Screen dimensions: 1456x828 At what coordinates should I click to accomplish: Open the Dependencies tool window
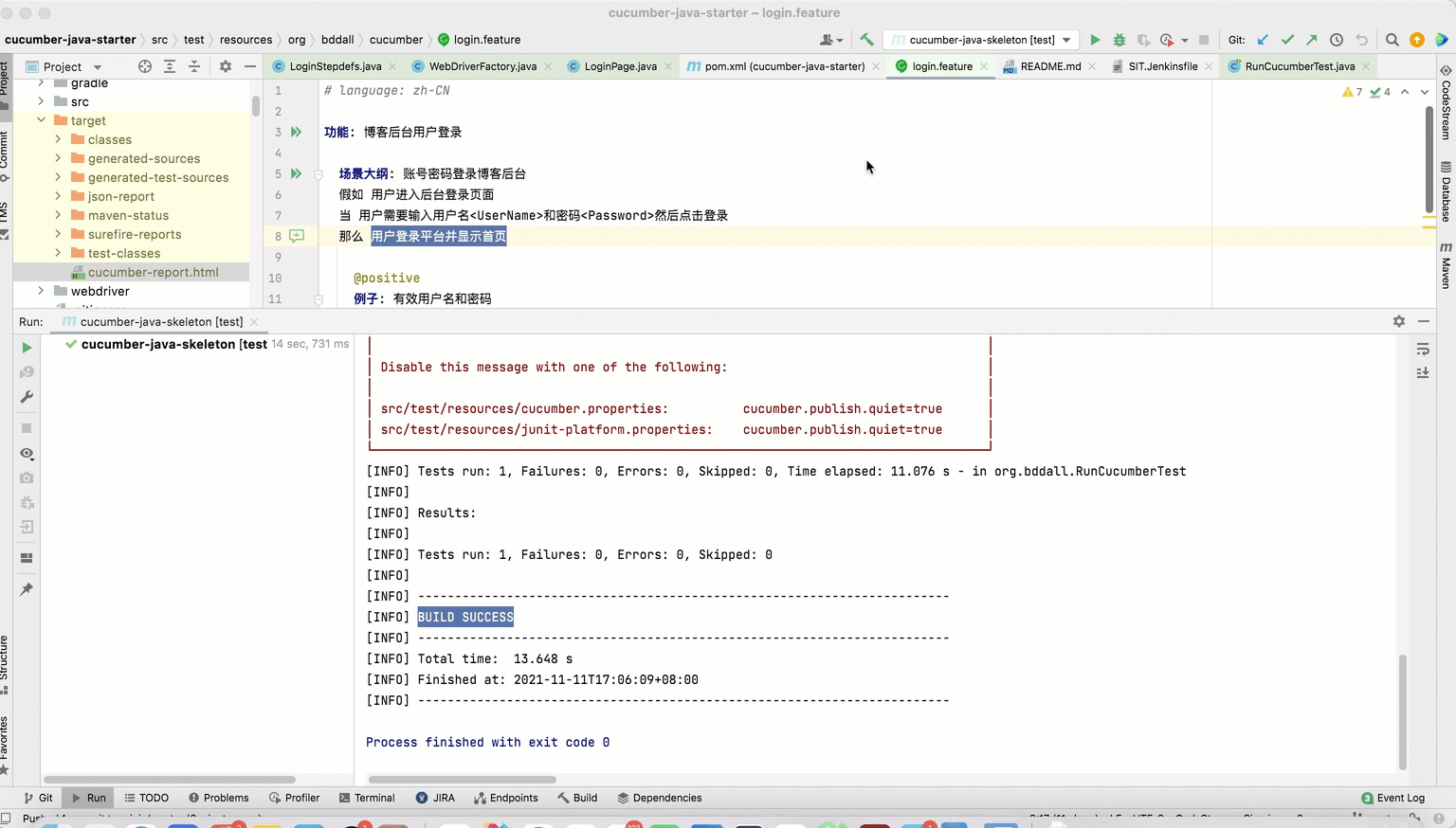[660, 798]
